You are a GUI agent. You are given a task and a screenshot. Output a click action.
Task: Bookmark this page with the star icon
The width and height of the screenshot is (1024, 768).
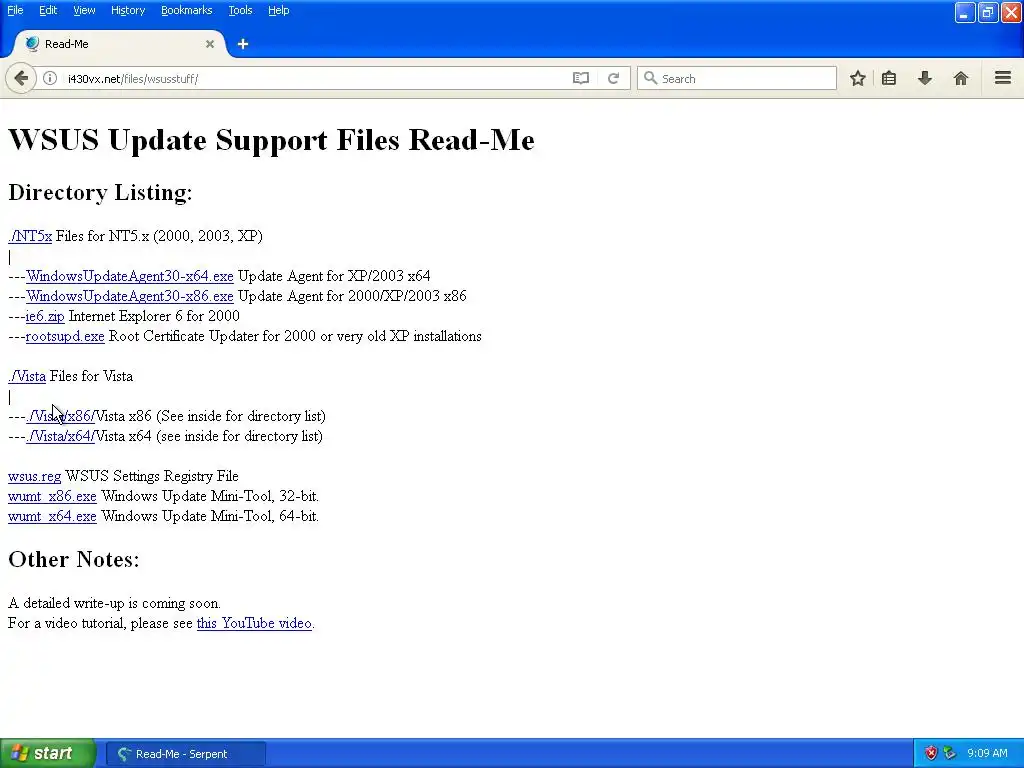click(x=857, y=78)
